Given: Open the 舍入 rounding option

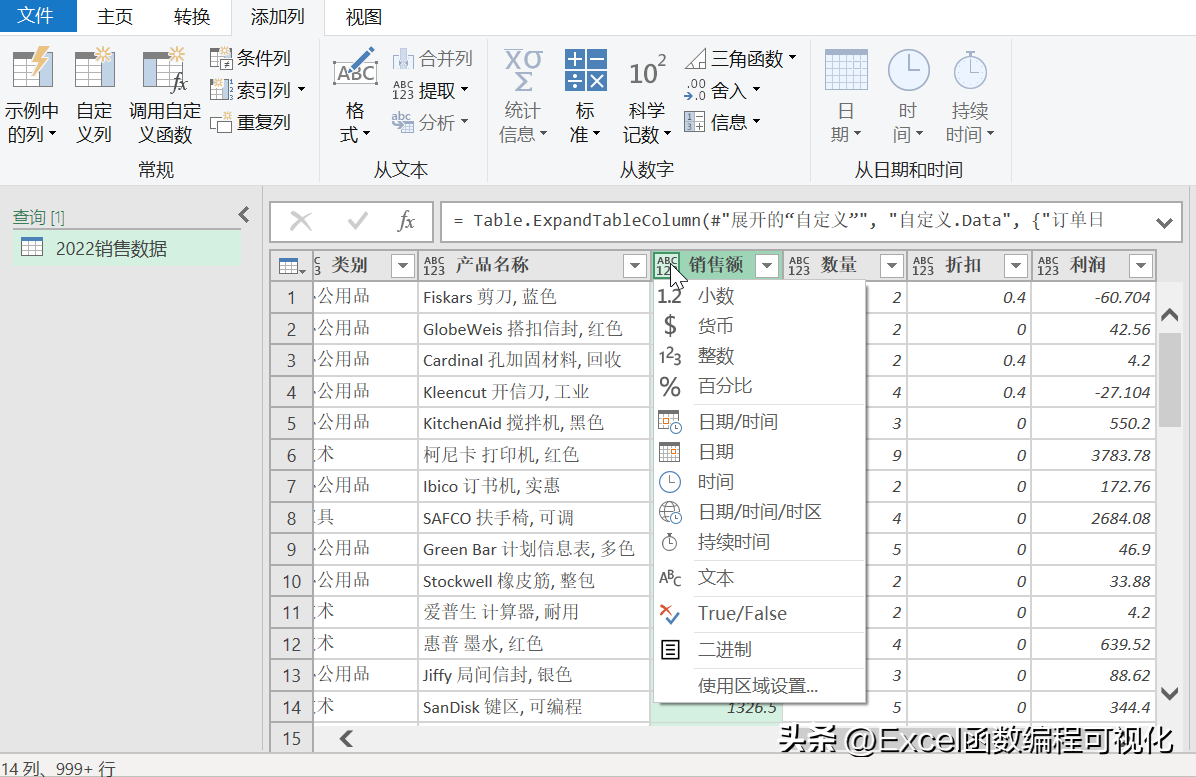Looking at the screenshot, I should tap(722, 91).
